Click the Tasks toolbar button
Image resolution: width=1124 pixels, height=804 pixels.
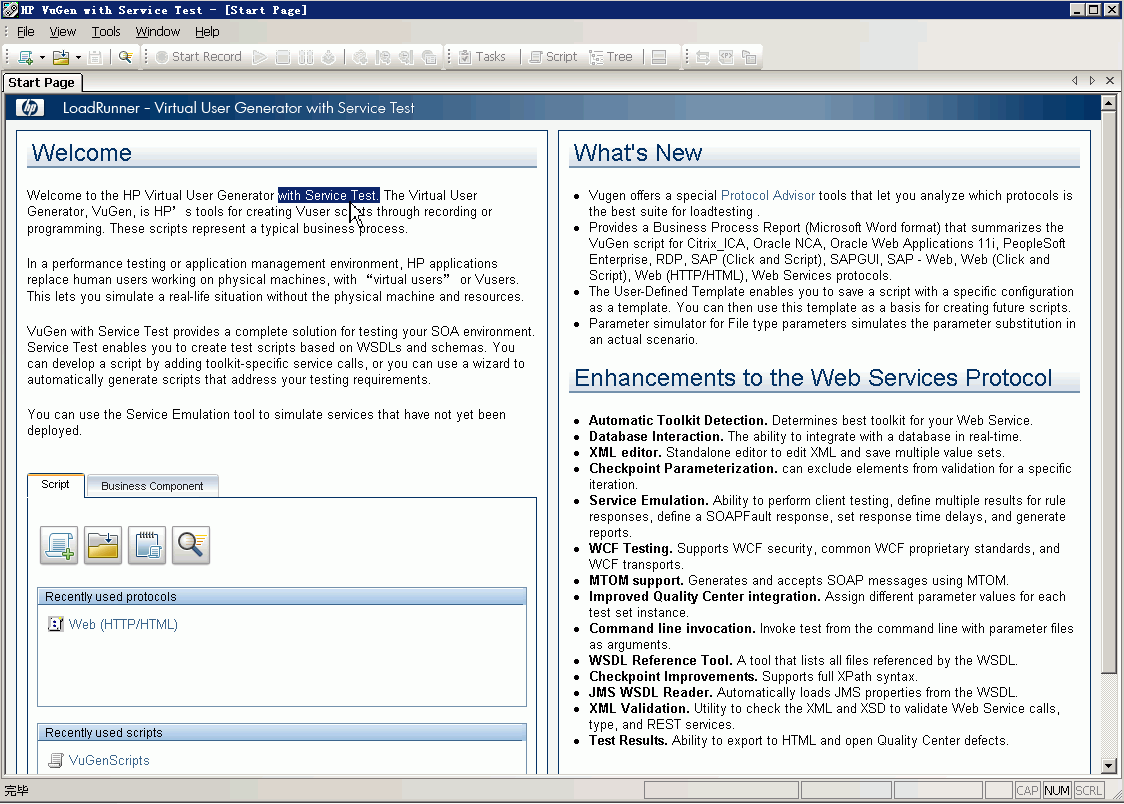coord(482,57)
